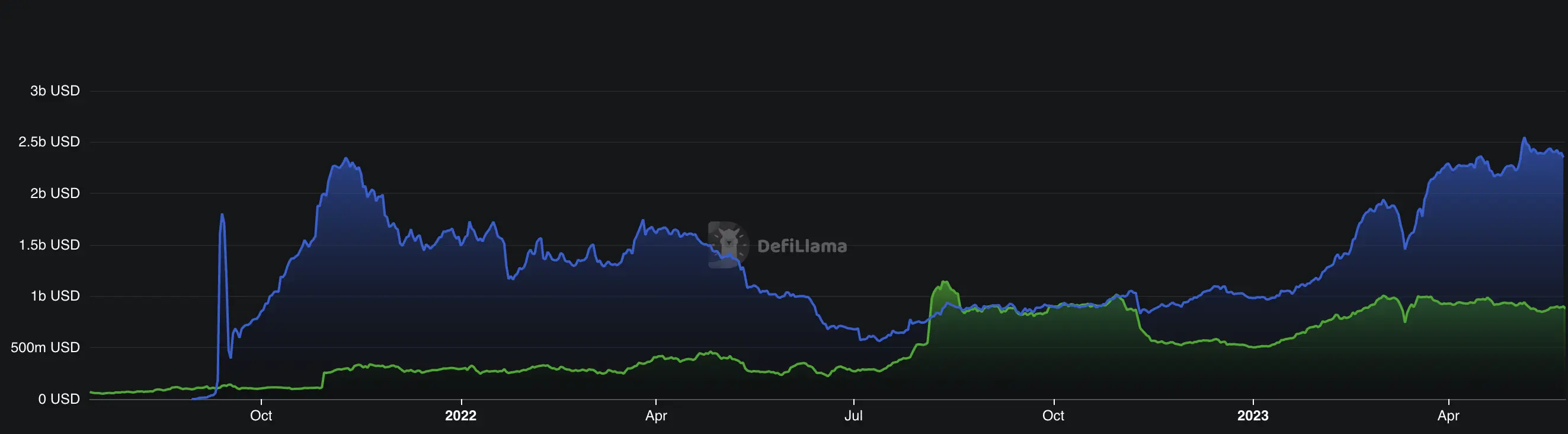Click the blue line's mid-September 2021 spike peak
Image resolution: width=1568 pixels, height=434 pixels.
click(x=222, y=214)
